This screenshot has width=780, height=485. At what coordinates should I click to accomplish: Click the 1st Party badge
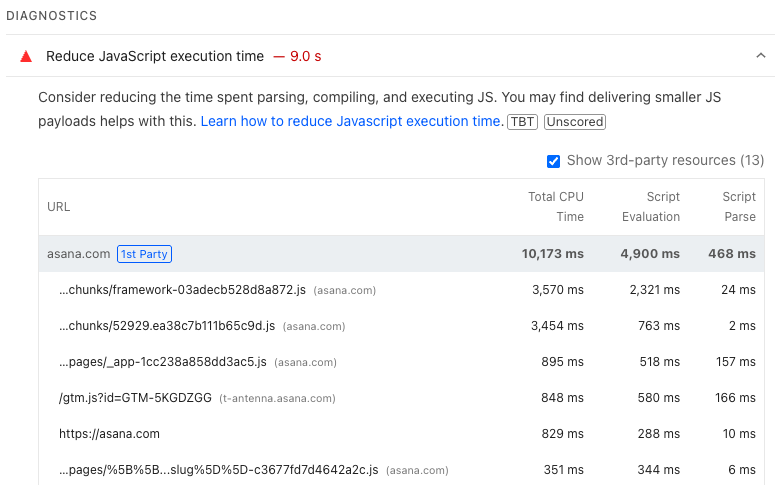144,254
